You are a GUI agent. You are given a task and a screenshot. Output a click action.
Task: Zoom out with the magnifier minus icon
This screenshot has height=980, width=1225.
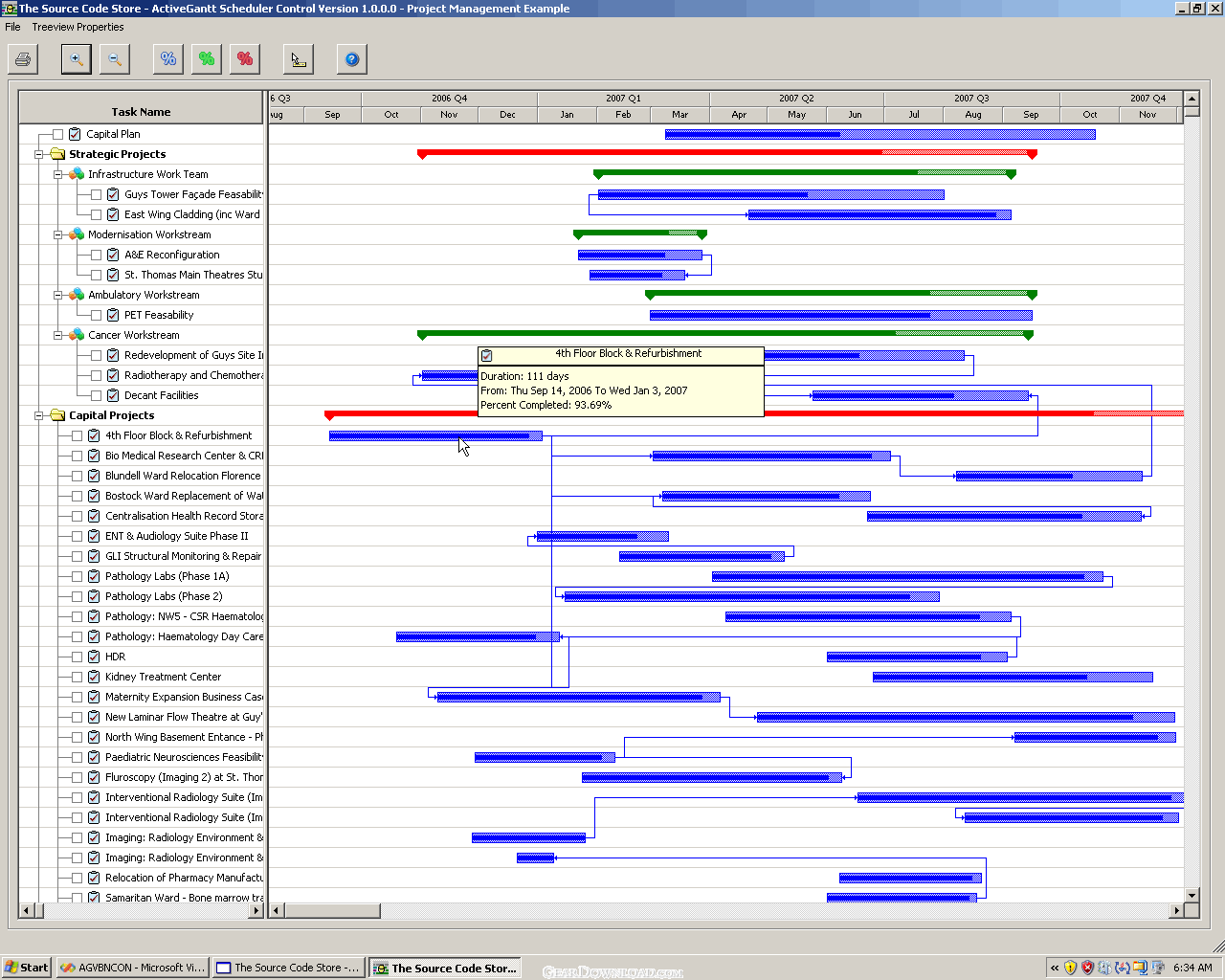pos(115,59)
